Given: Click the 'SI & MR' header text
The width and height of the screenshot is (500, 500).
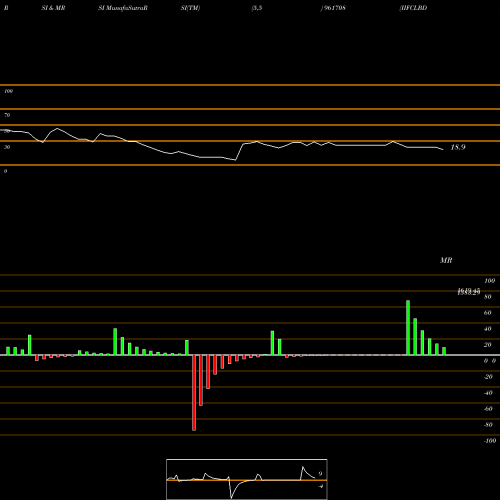Looking at the screenshot, I should (x=53, y=8).
